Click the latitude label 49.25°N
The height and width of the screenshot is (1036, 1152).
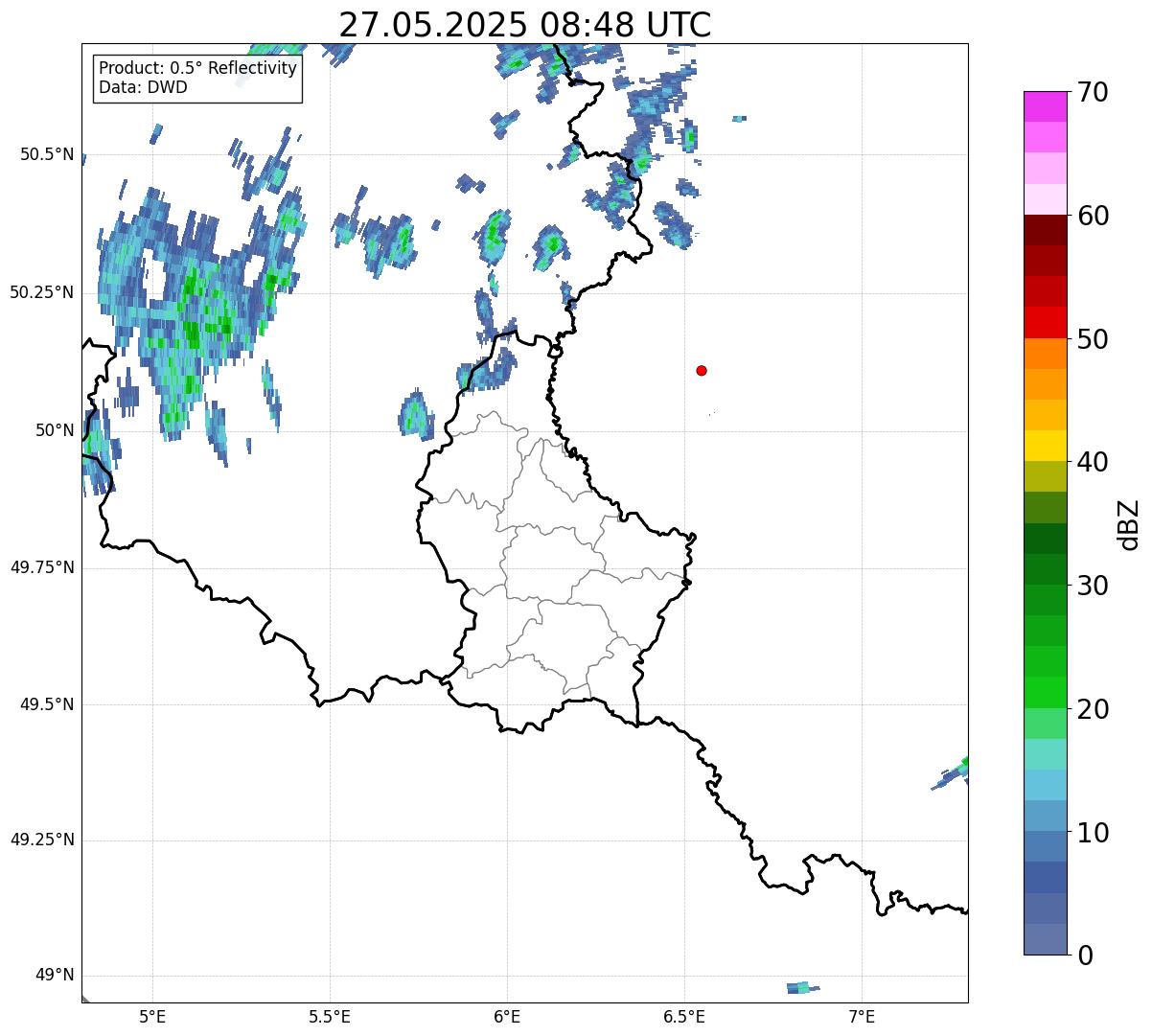(42, 840)
